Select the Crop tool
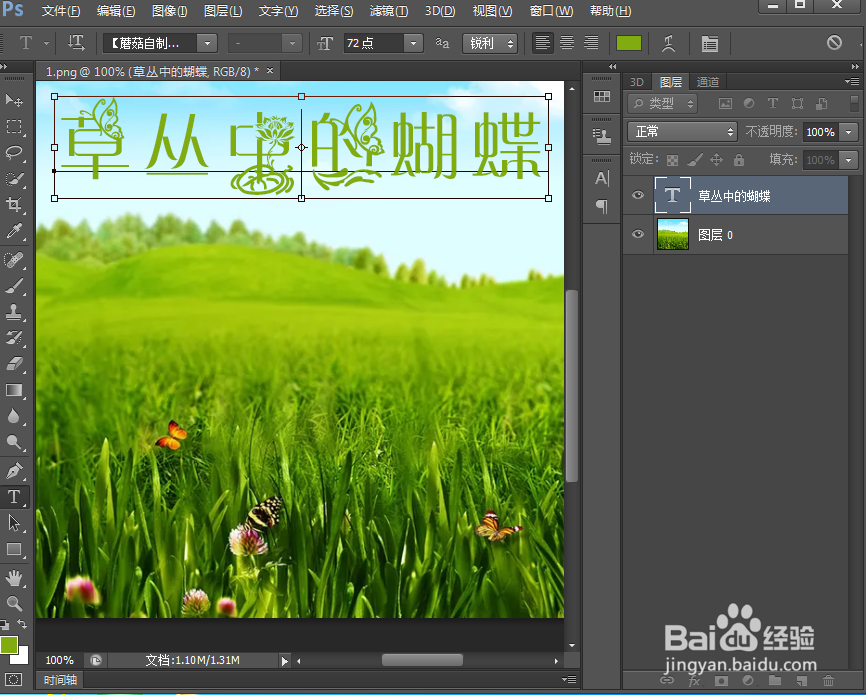Image resolution: width=866 pixels, height=695 pixels. click(x=14, y=205)
